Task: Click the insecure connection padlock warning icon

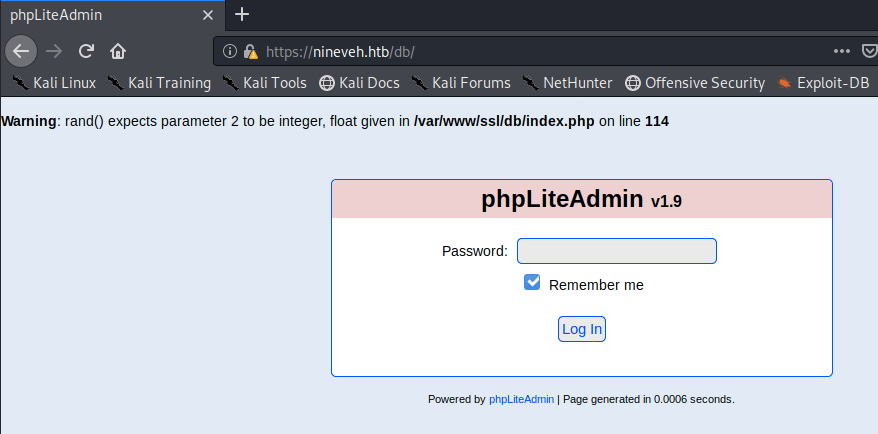Action: (x=250, y=51)
